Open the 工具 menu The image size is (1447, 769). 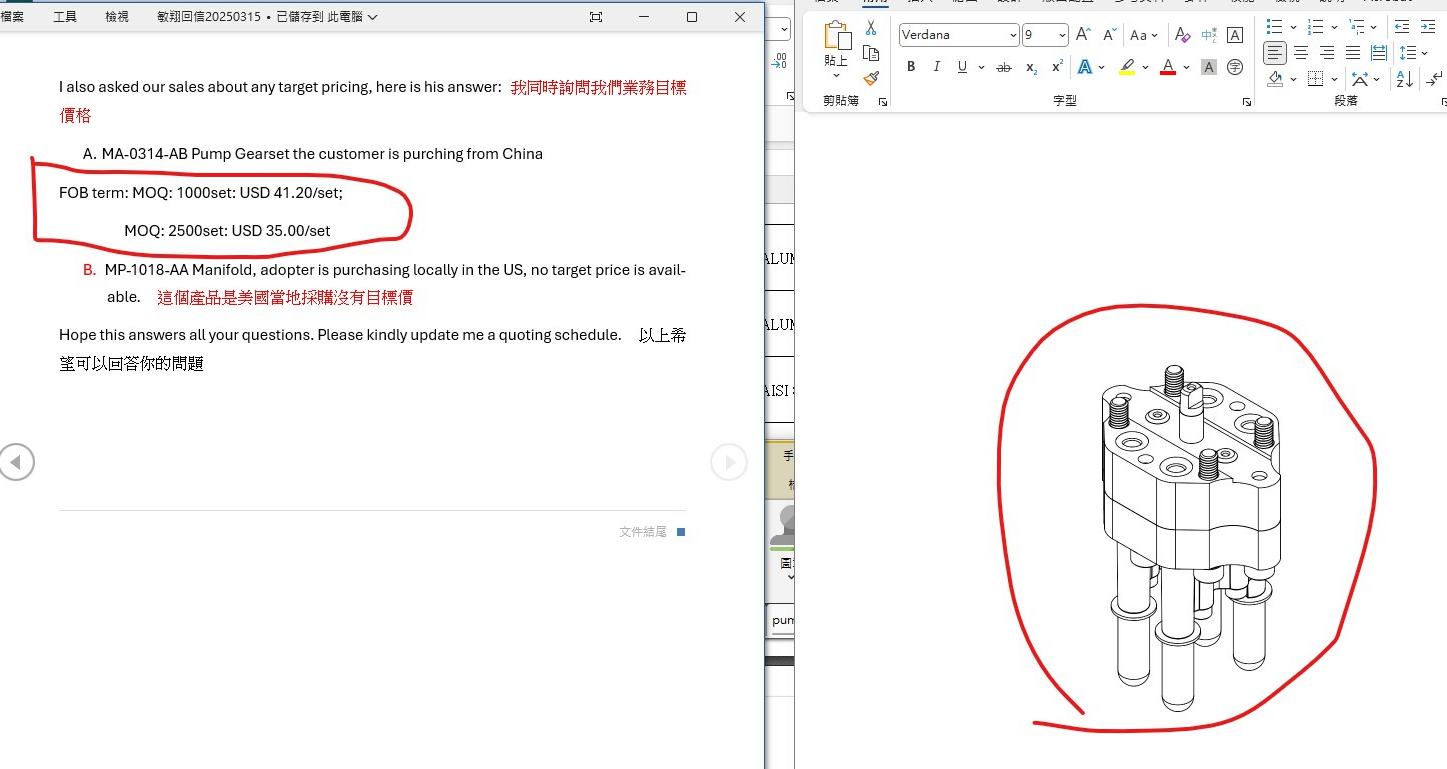click(x=65, y=17)
